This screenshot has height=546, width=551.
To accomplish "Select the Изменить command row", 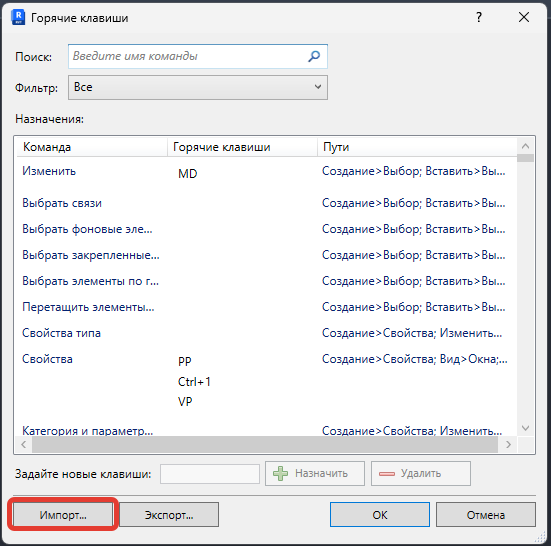I will tap(266, 173).
